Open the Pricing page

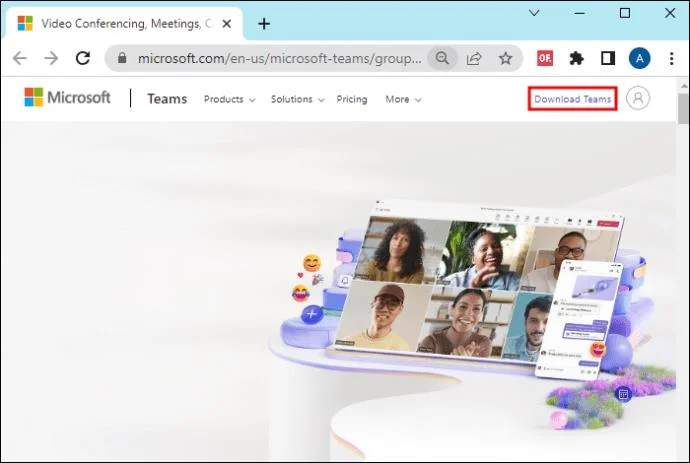(352, 99)
